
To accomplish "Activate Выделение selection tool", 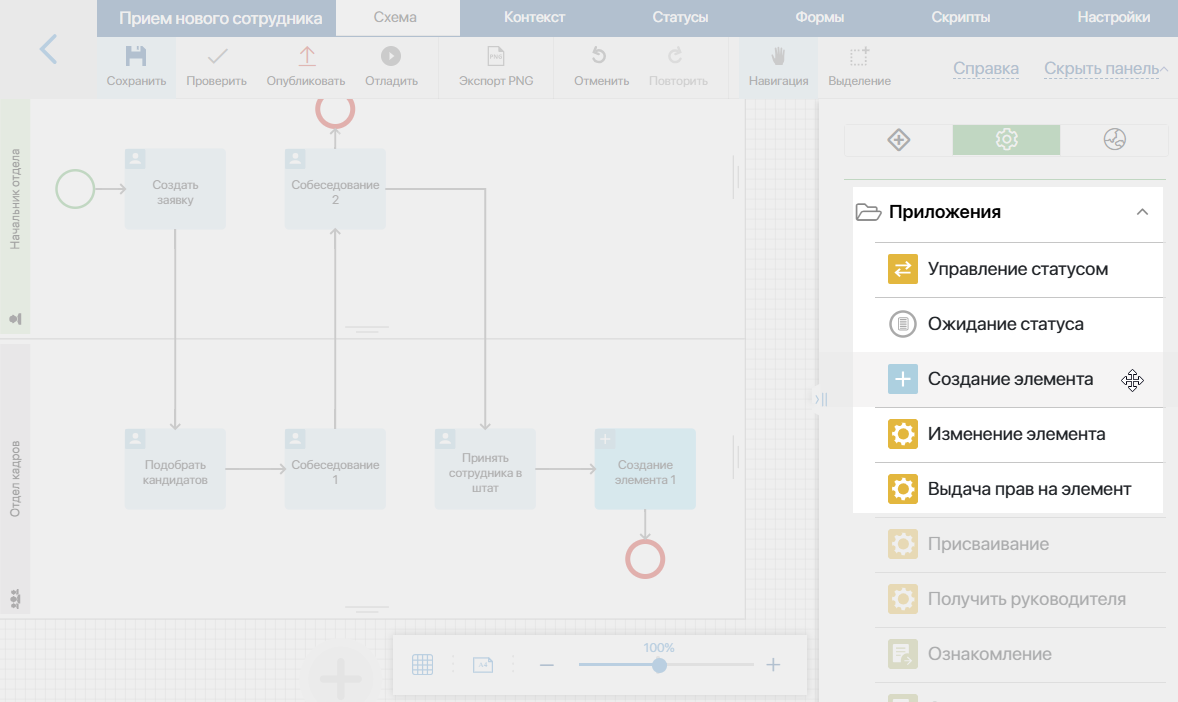I will tap(859, 66).
